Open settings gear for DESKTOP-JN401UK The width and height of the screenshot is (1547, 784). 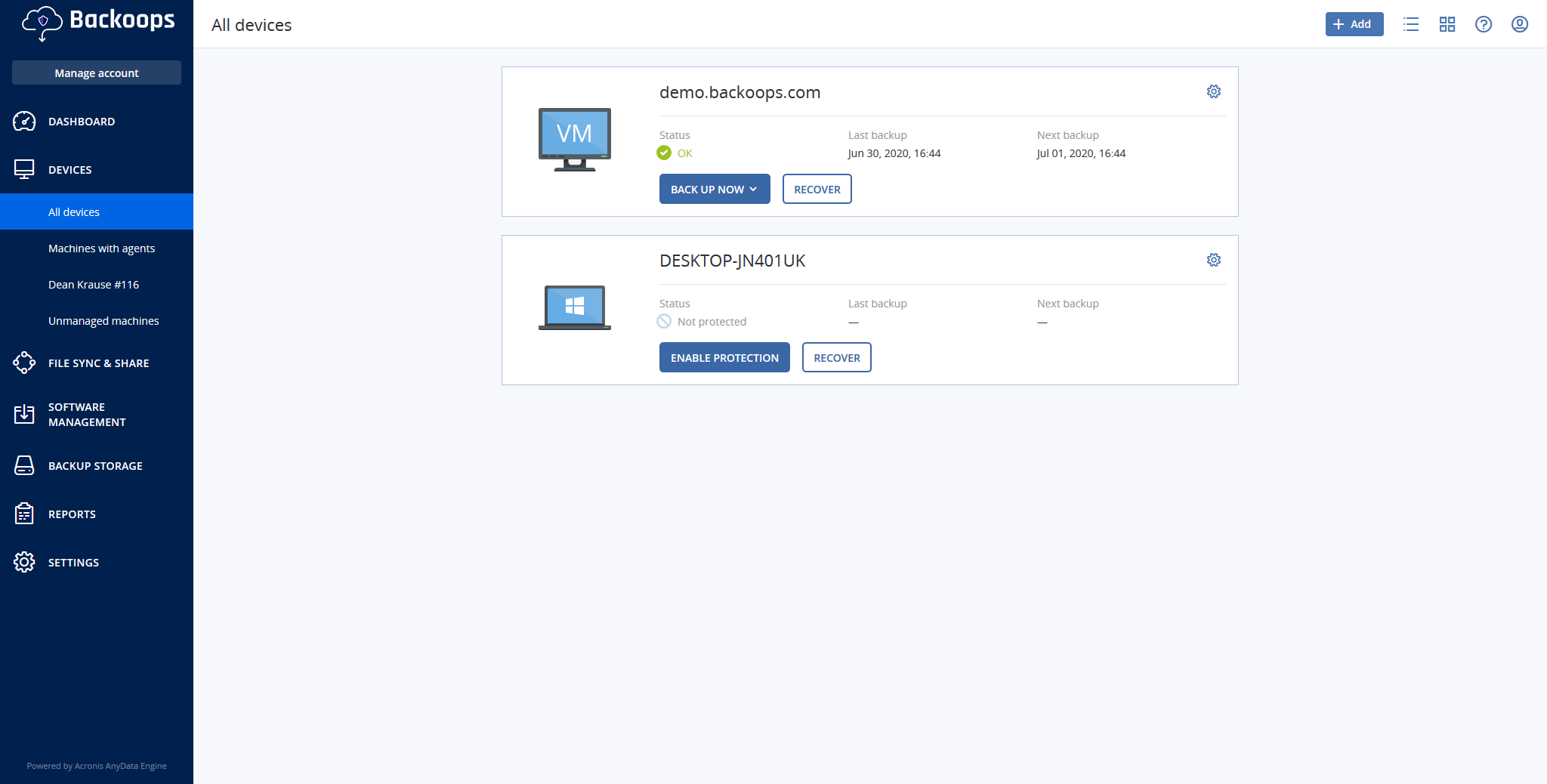tap(1214, 260)
